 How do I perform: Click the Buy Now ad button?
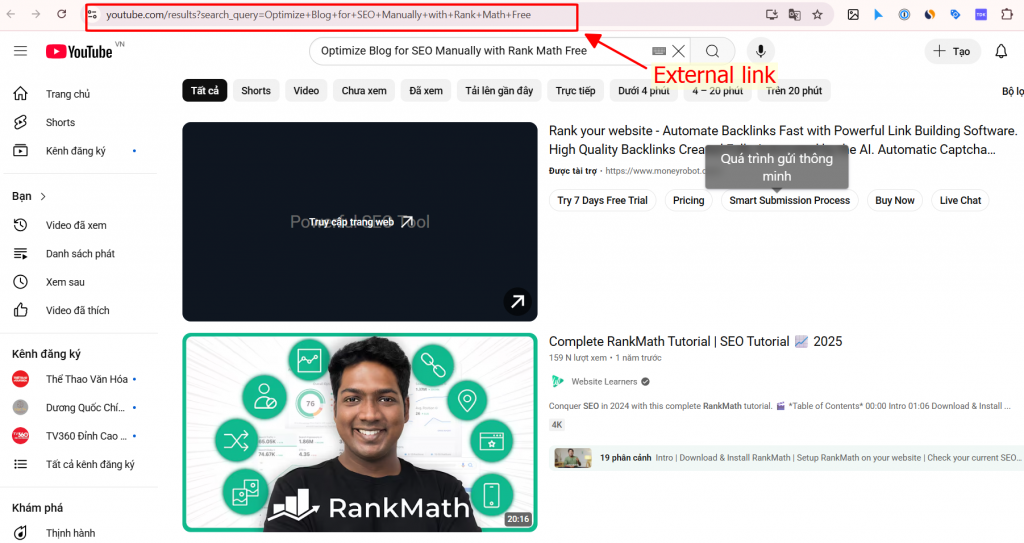pyautogui.click(x=895, y=201)
